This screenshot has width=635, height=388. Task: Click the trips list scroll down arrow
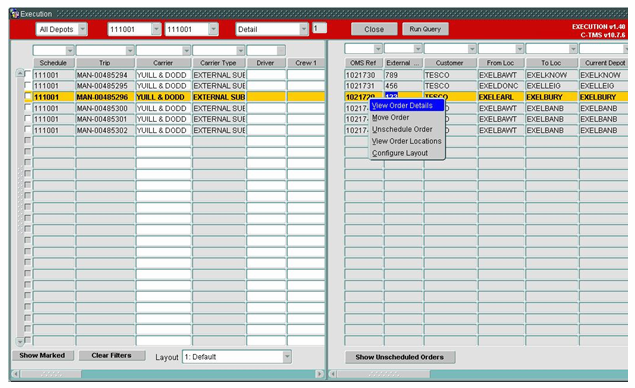click(20, 341)
